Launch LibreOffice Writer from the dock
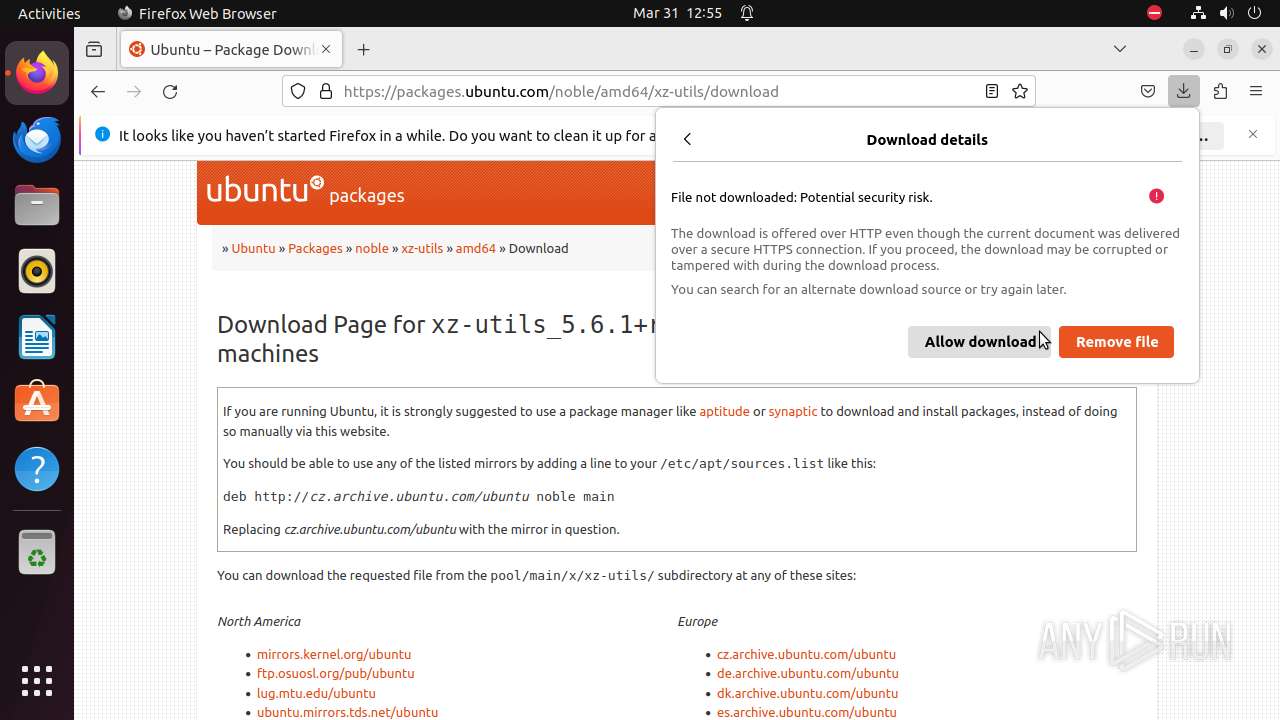This screenshot has height=720, width=1280. [x=37, y=337]
